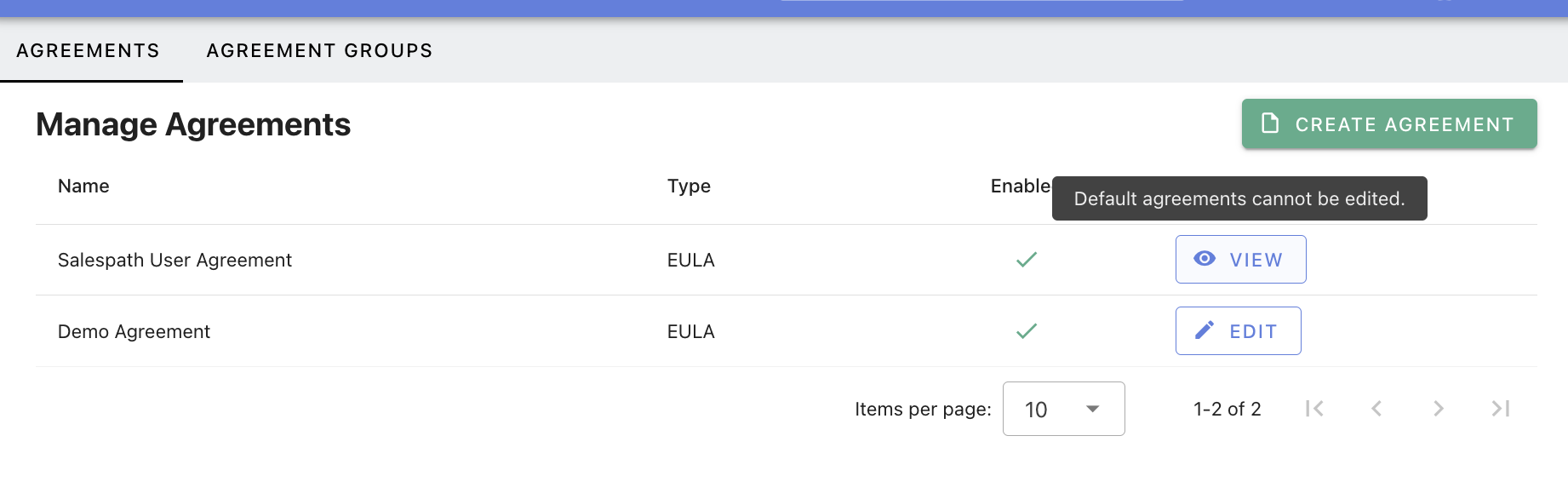1568x499 pixels.
Task: Click the document icon in Create Agreement
Action: (x=1270, y=123)
